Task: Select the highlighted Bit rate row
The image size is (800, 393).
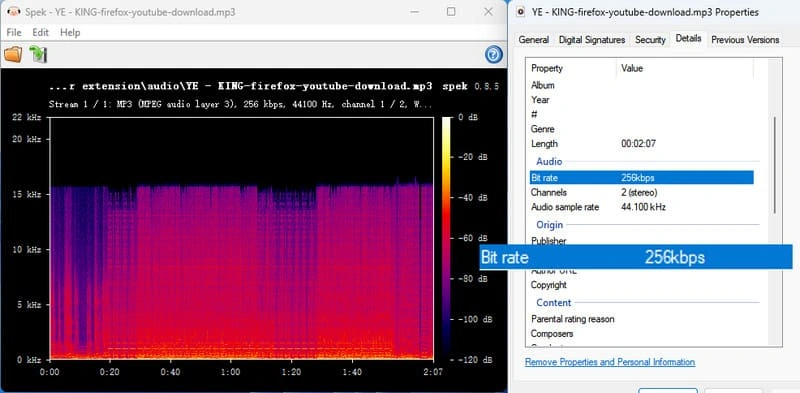Action: tap(641, 178)
